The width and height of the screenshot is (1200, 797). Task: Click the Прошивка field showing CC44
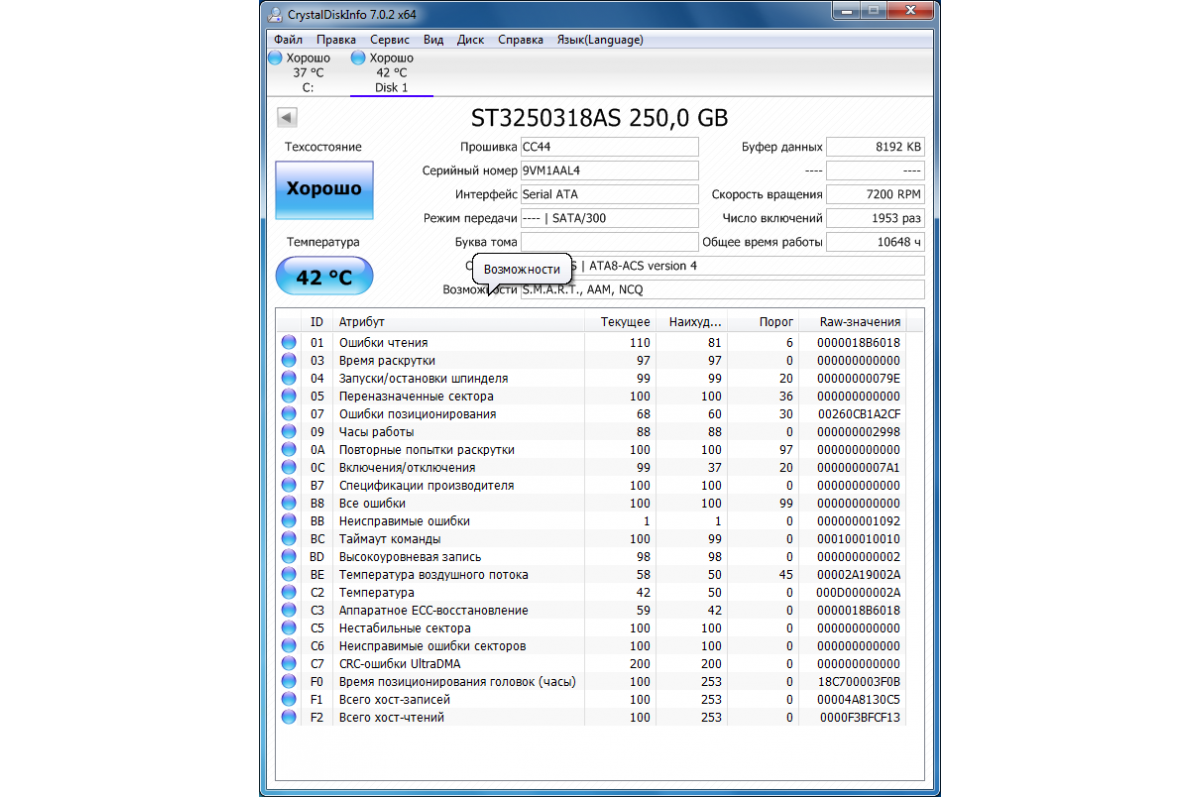point(608,147)
